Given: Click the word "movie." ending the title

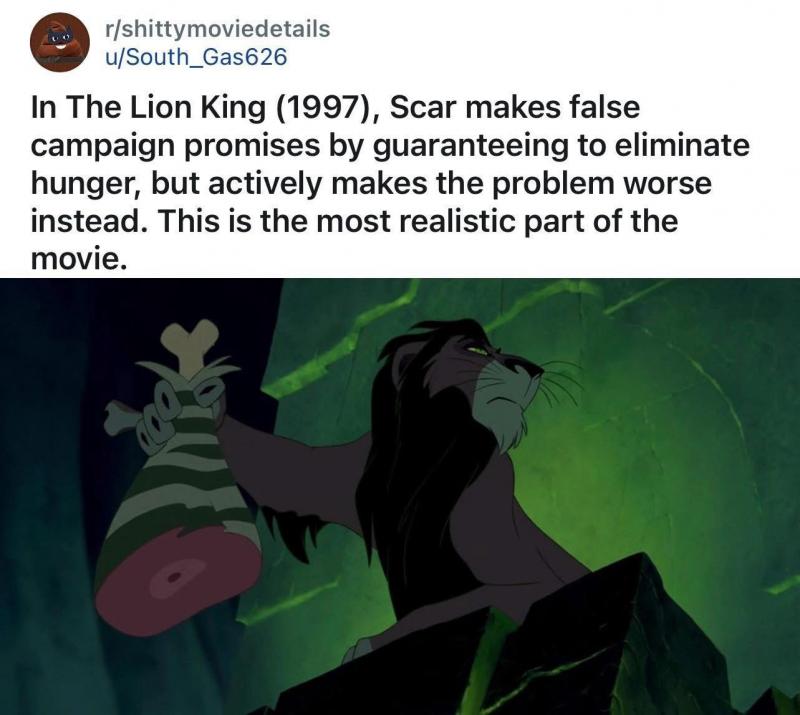Looking at the screenshot, I should tap(78, 259).
